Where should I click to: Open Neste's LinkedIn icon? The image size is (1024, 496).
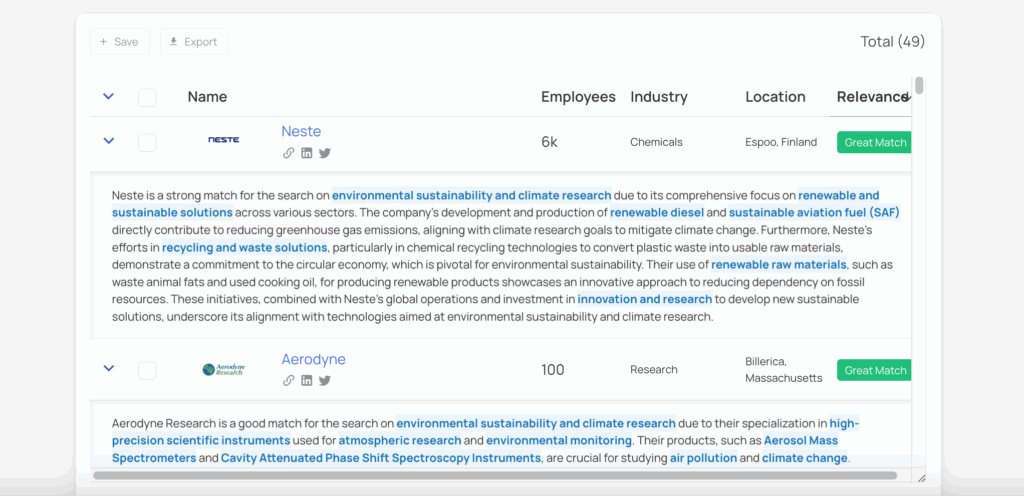(x=307, y=153)
